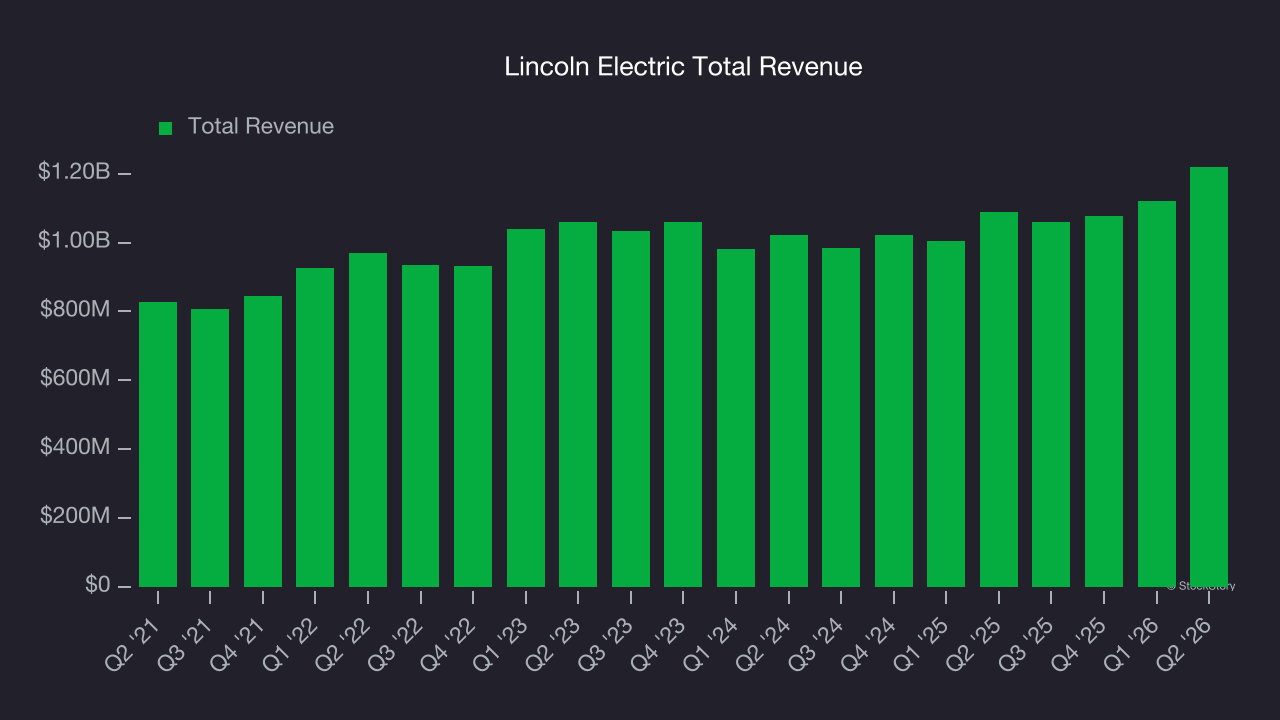Select the Q1 '25 revenue bar
The width and height of the screenshot is (1280, 720).
pos(946,414)
